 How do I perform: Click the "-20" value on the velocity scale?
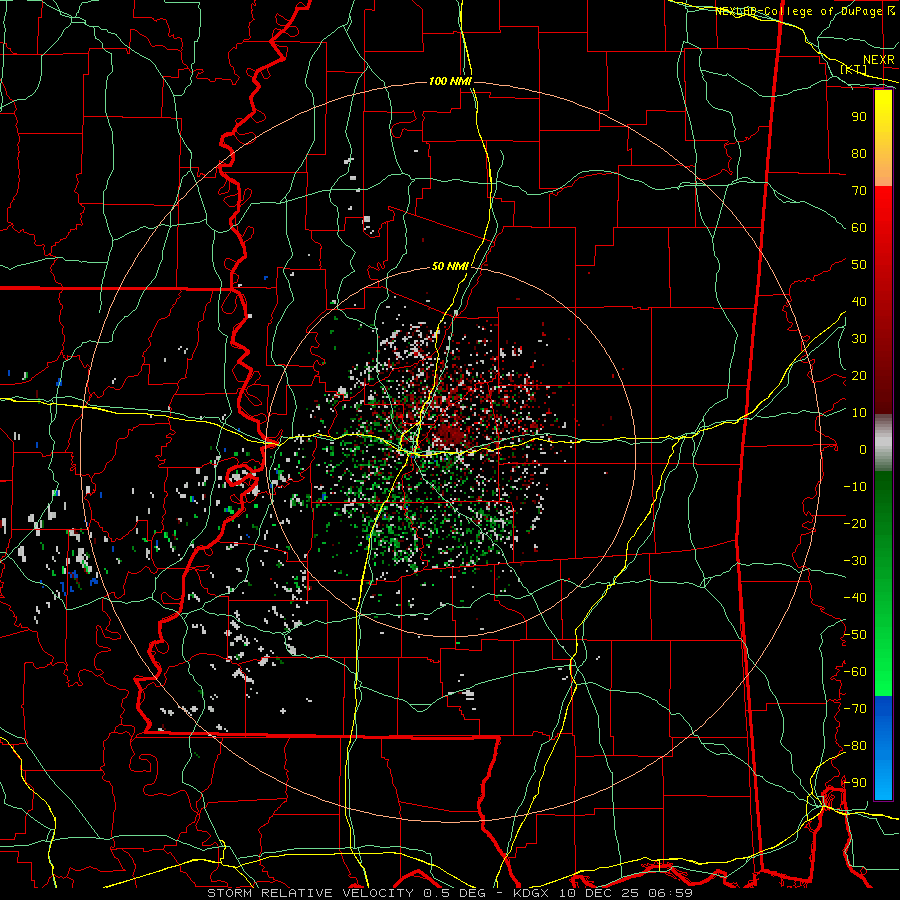click(855, 524)
